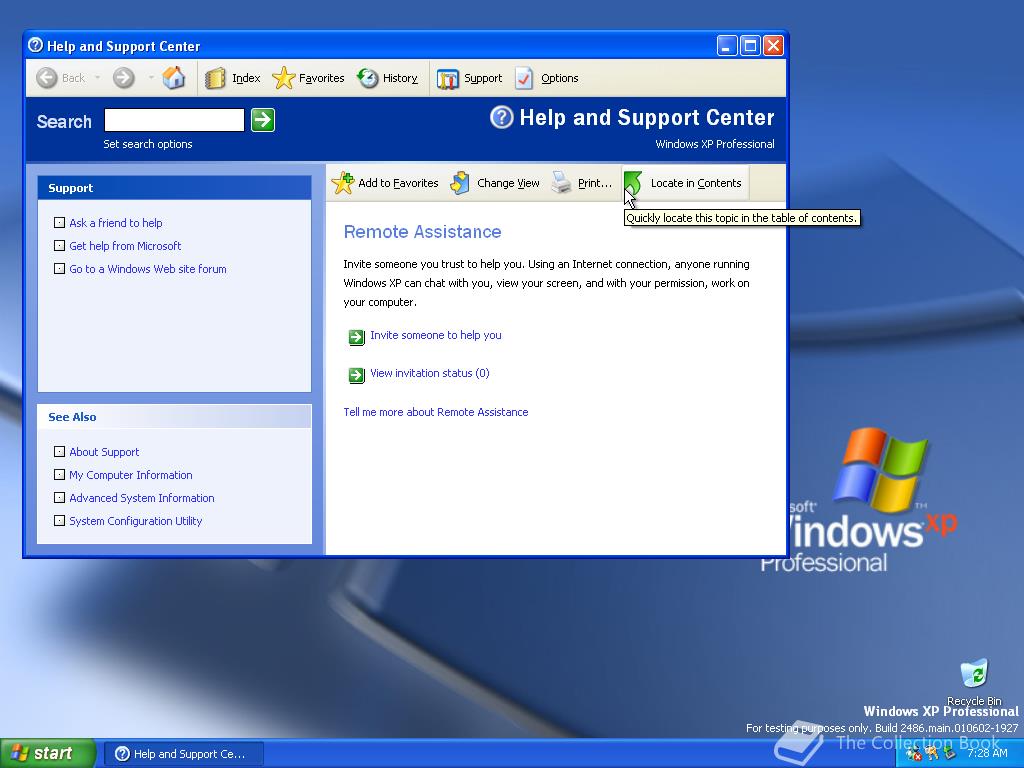Image resolution: width=1024 pixels, height=768 pixels.
Task: Open System Configuration Utility link
Action: click(x=136, y=521)
